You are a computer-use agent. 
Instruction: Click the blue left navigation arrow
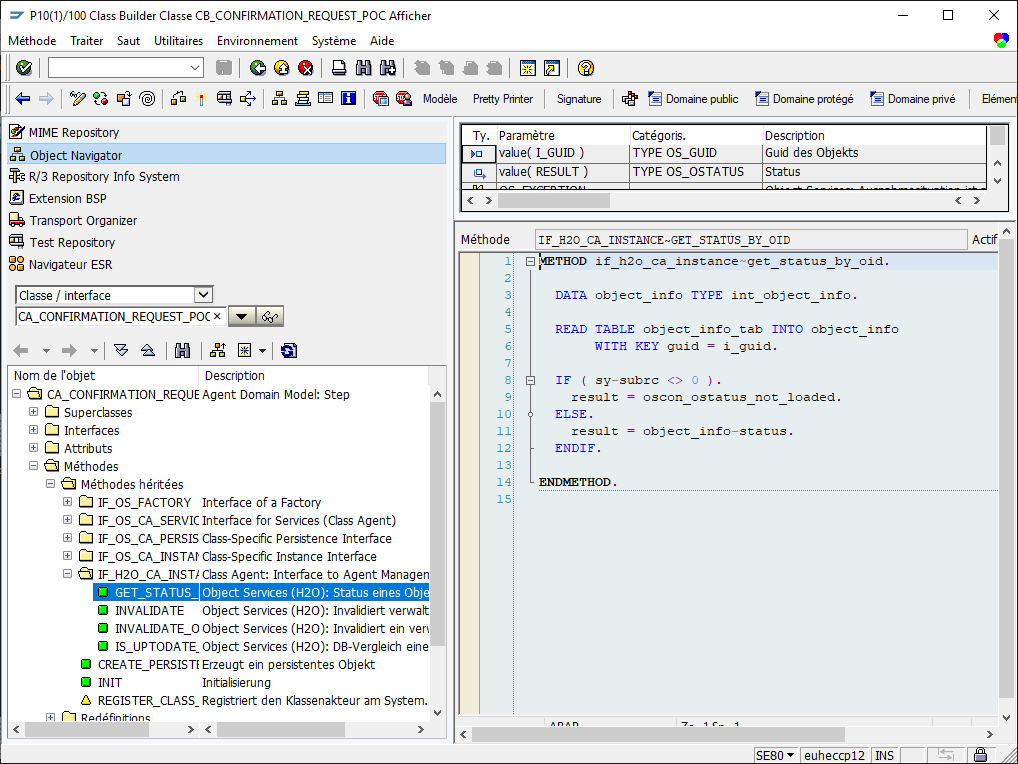pos(23,99)
